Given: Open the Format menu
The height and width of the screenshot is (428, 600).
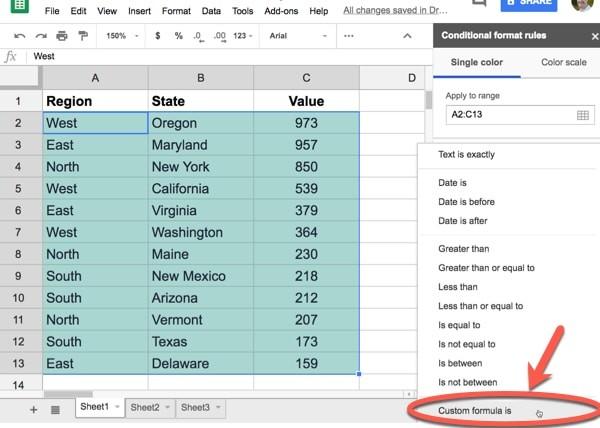Looking at the screenshot, I should [x=176, y=11].
